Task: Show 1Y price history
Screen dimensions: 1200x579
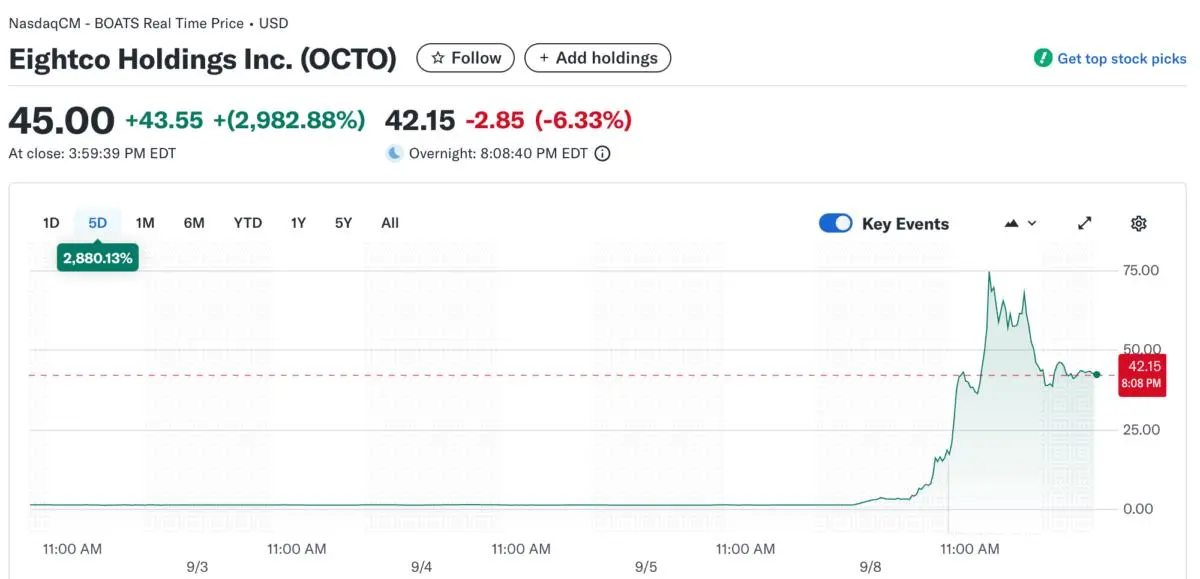Action: click(x=298, y=223)
